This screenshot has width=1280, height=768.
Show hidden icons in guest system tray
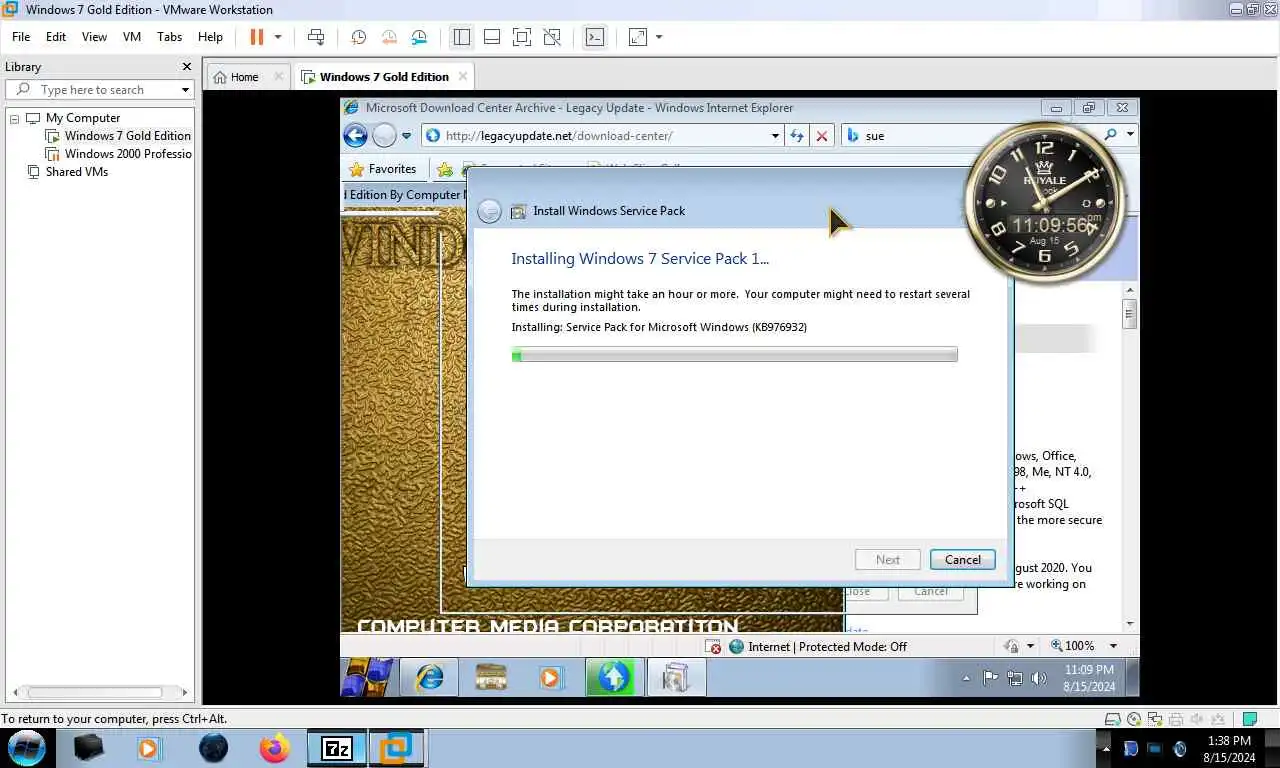[966, 678]
